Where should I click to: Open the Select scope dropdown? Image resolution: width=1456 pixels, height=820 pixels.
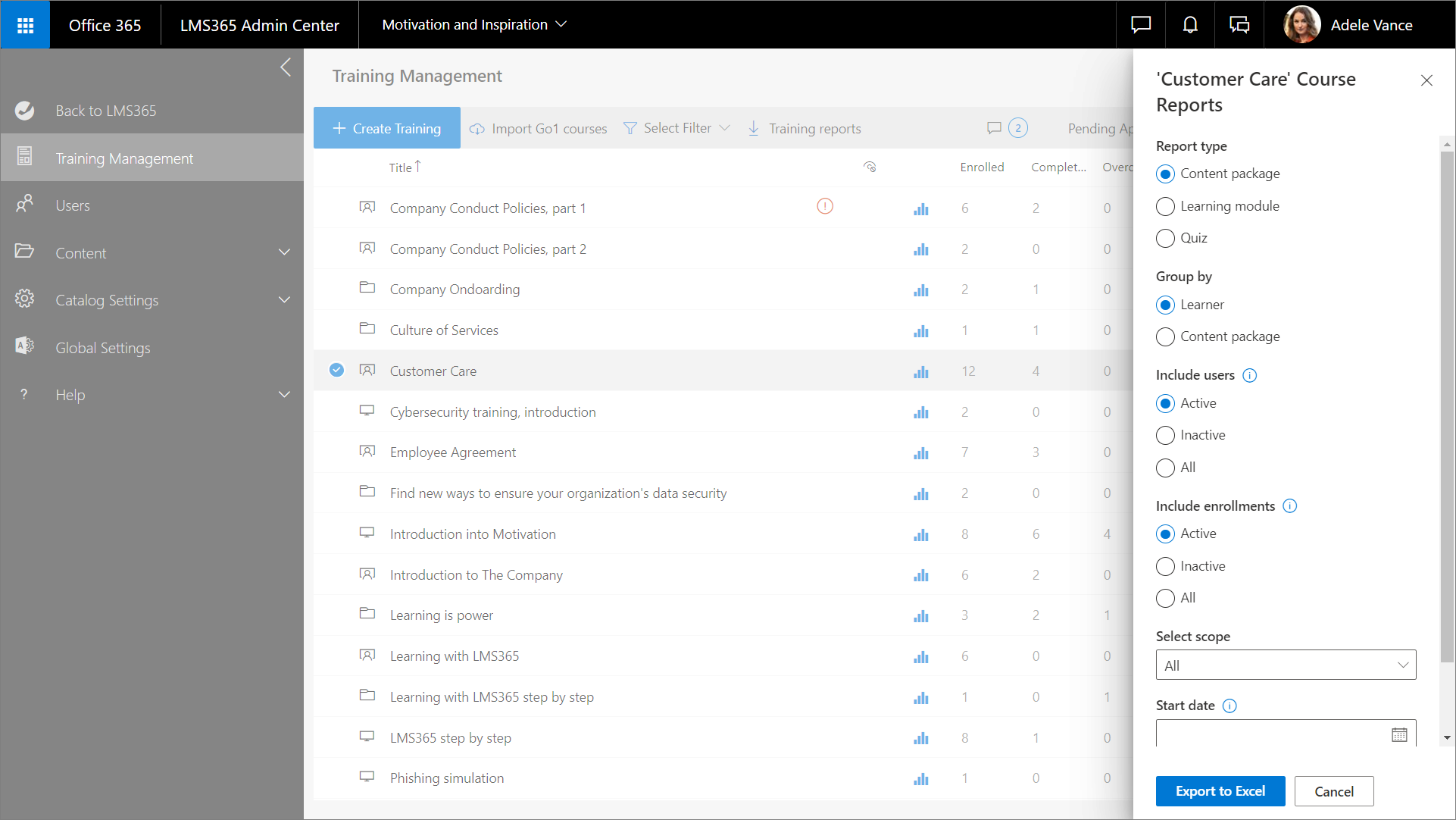(1286, 665)
